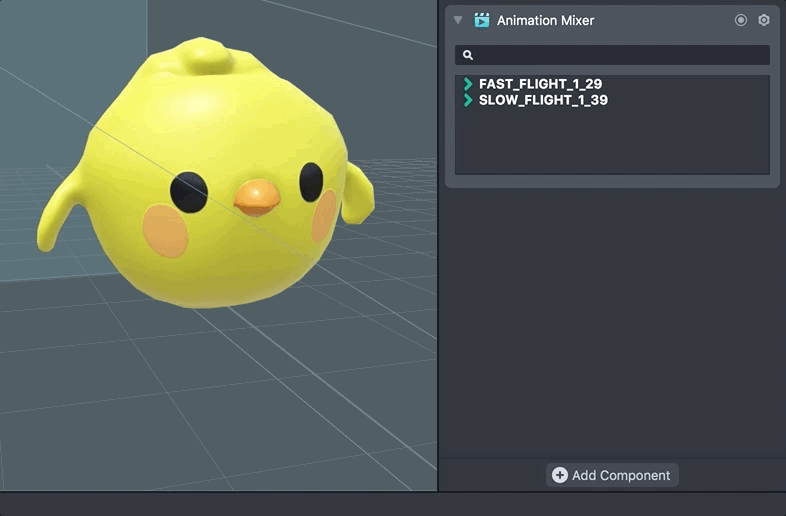
Task: Expand the FAST_FLIGHT_1_29 chevron
Action: tap(468, 84)
